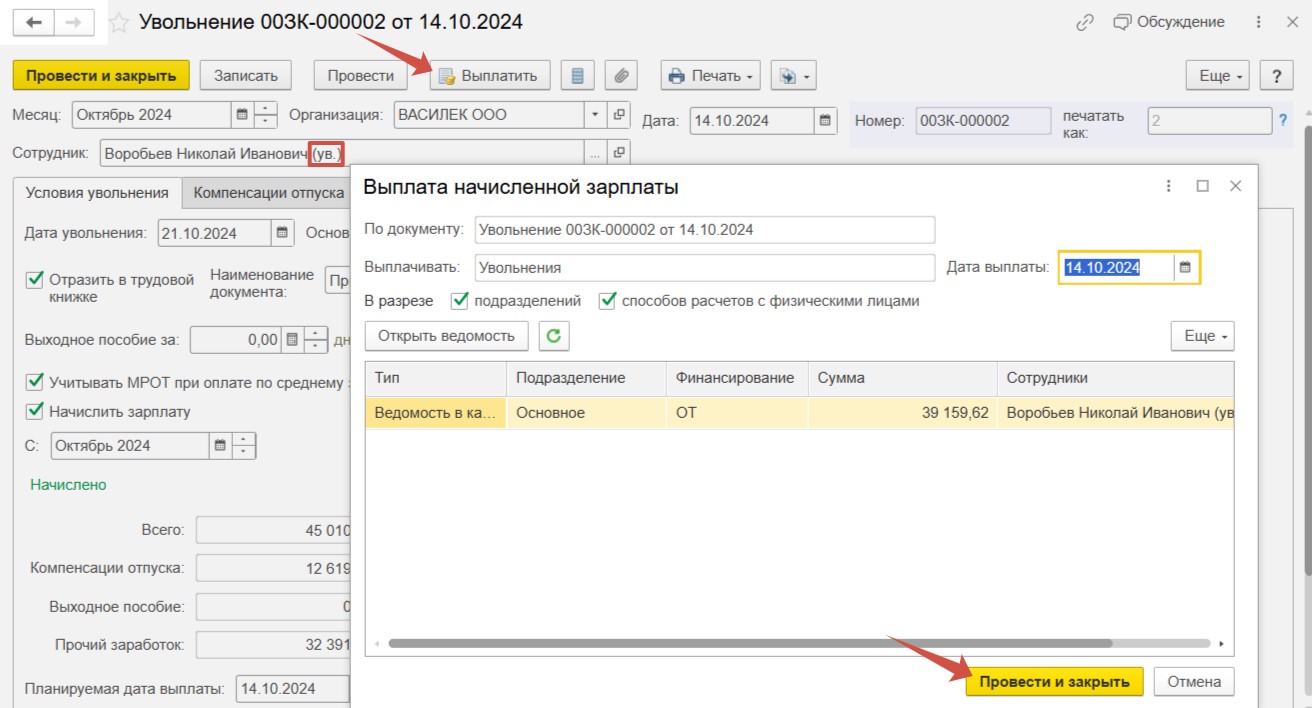Go back with the left arrow button
Viewport: 1312px width, 708px height.
click(34, 22)
